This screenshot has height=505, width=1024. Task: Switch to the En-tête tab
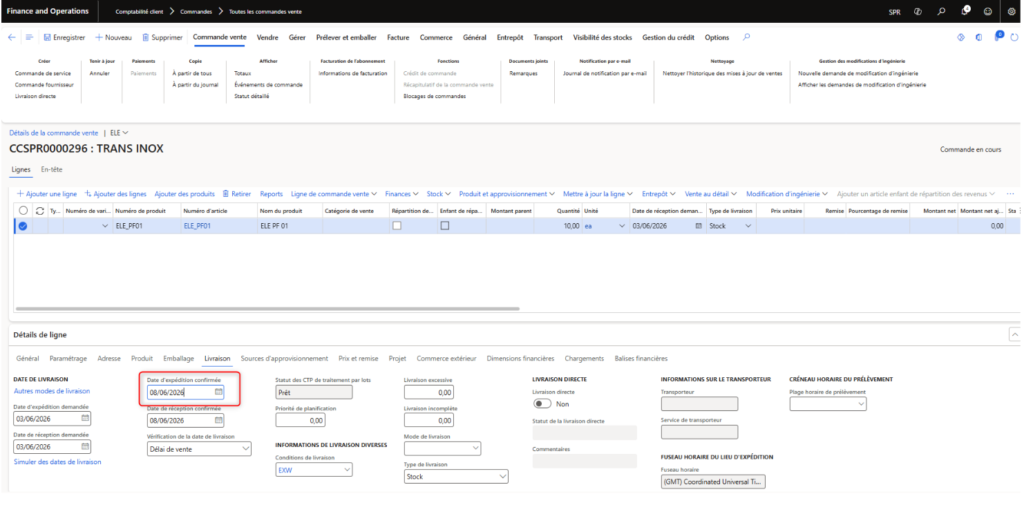pyautogui.click(x=52, y=169)
